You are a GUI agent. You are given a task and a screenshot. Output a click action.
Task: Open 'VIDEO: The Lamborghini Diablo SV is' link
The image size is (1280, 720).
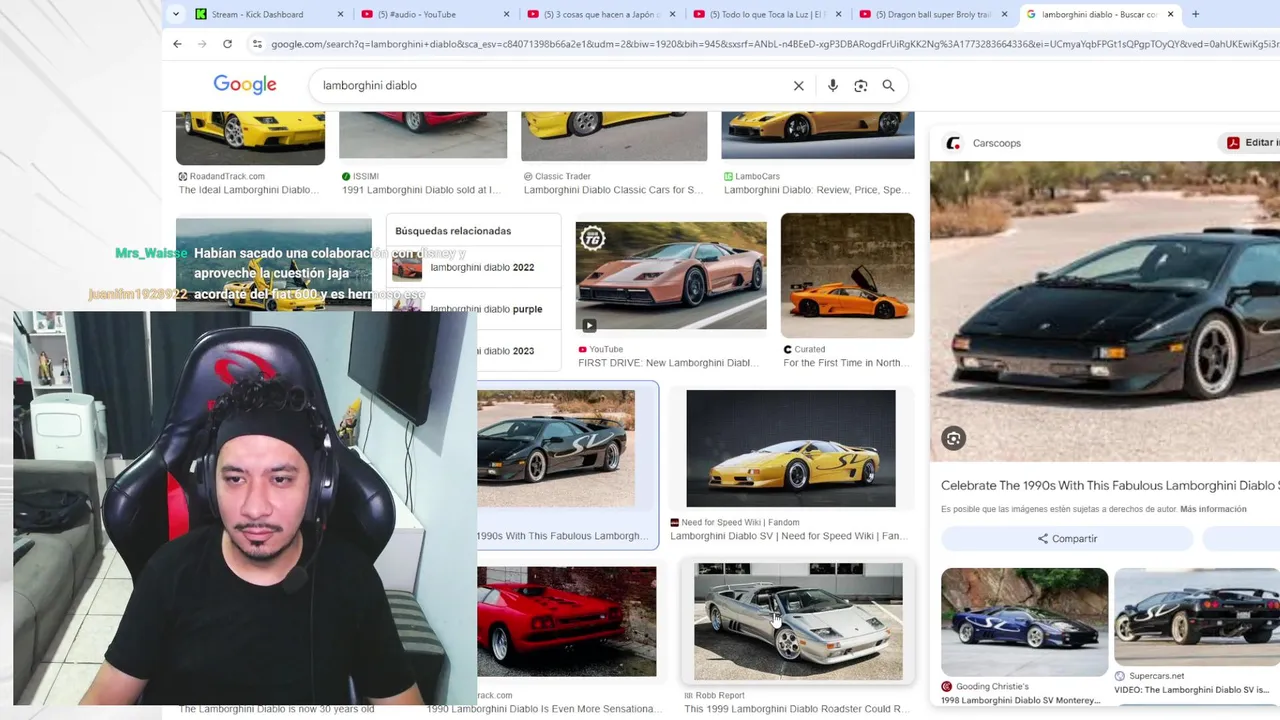1192,690
